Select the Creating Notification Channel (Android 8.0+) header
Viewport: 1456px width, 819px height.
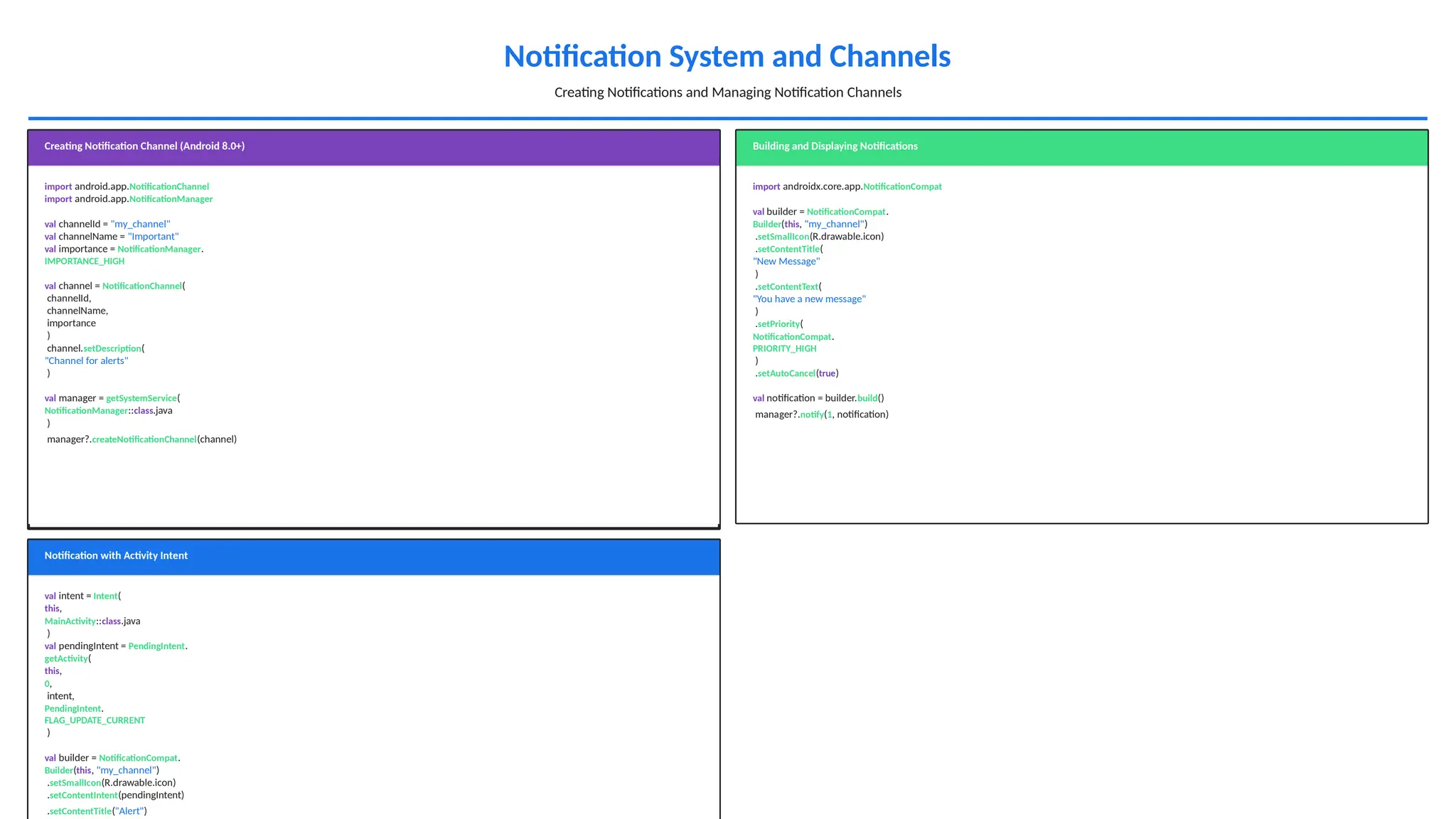374,147
